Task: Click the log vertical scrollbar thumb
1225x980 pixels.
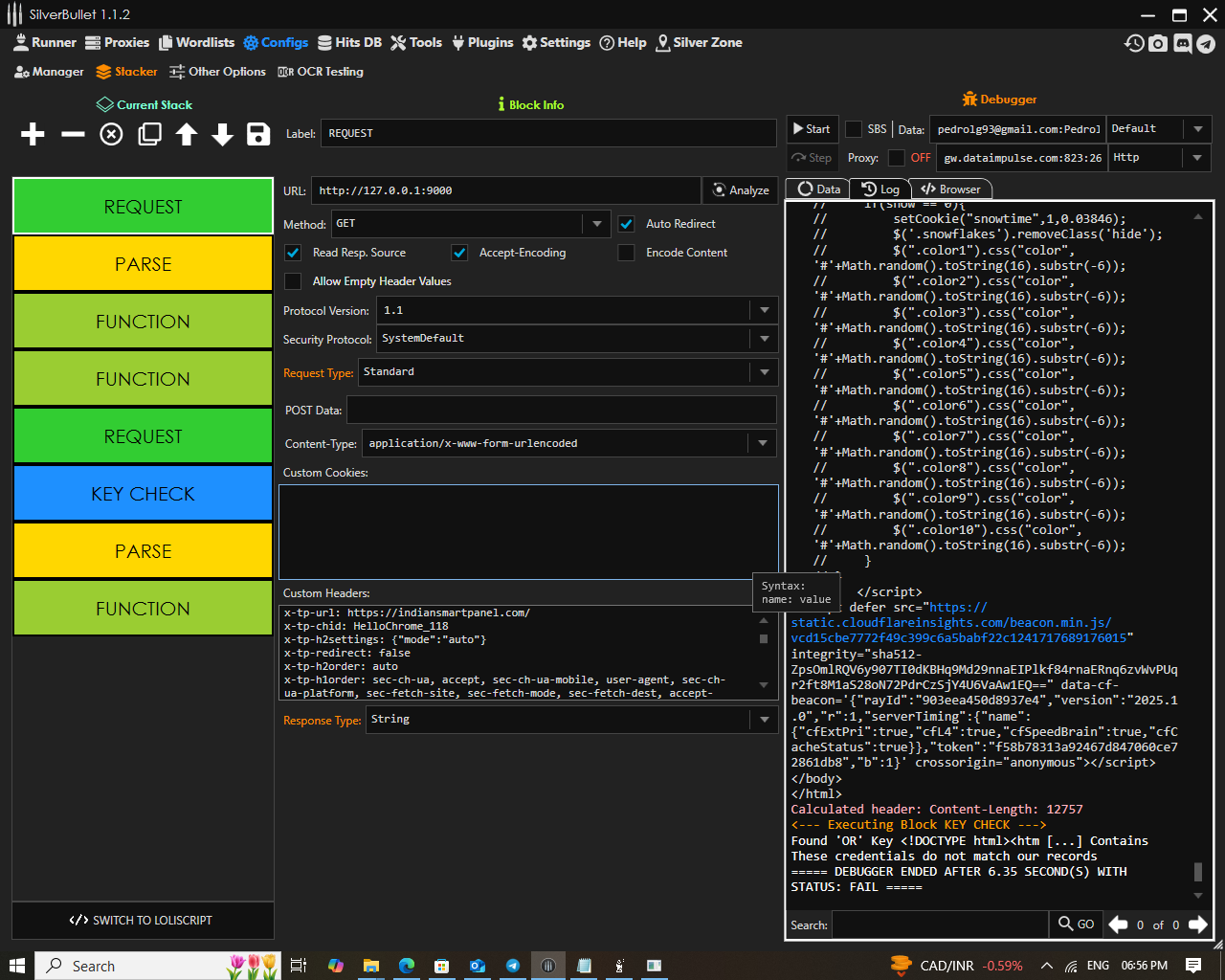Action: coord(1197,872)
